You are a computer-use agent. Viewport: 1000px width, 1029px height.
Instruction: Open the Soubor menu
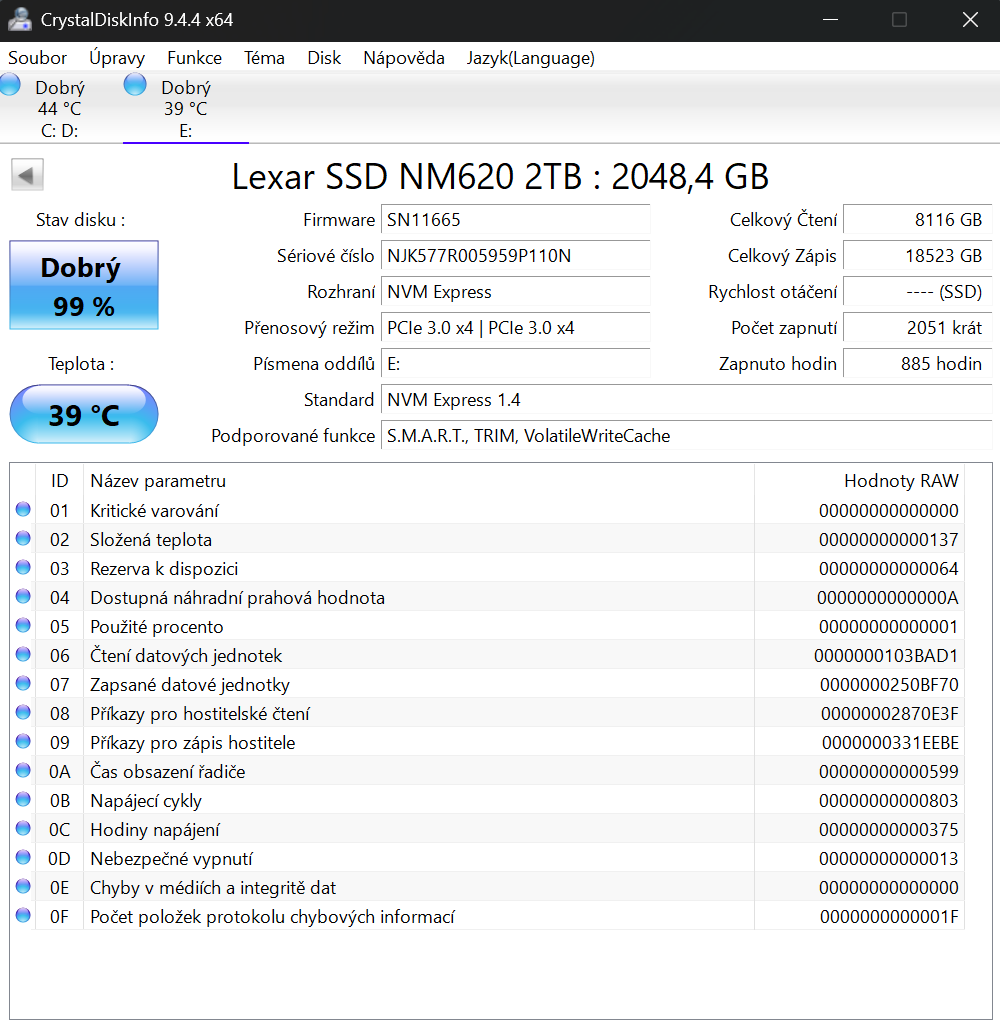[x=37, y=58]
